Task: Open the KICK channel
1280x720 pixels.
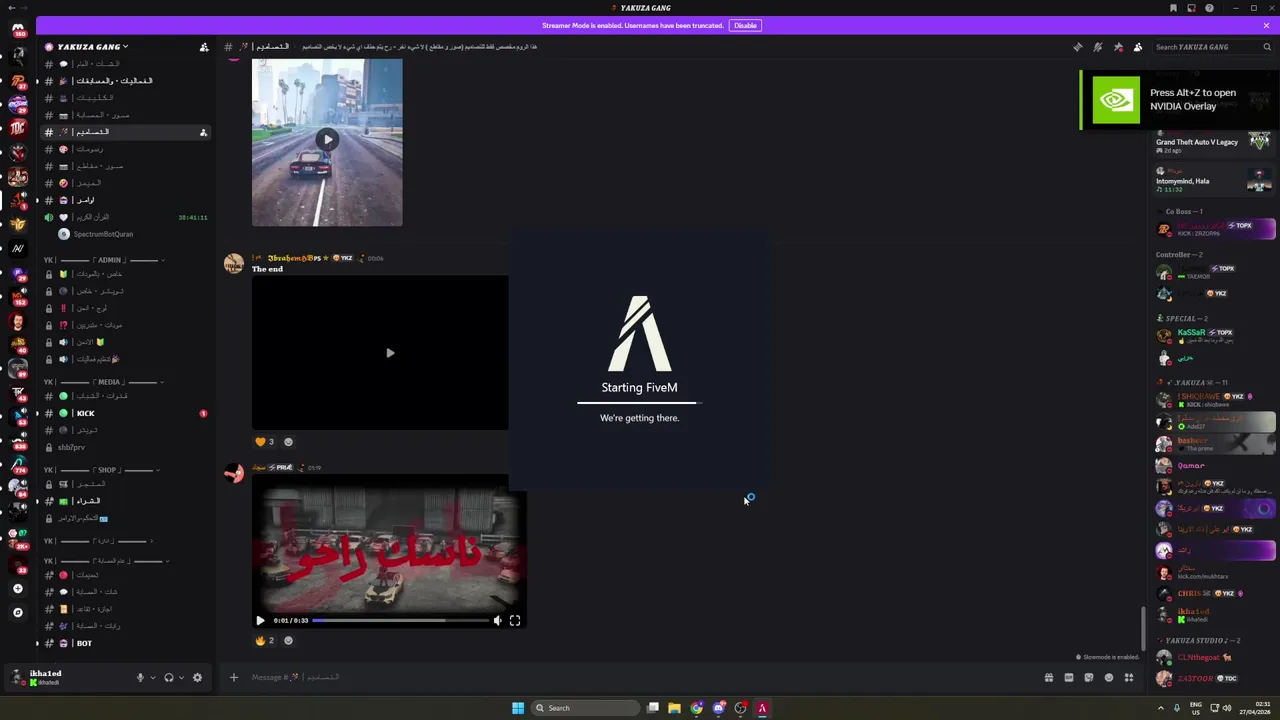Action: pos(126,413)
